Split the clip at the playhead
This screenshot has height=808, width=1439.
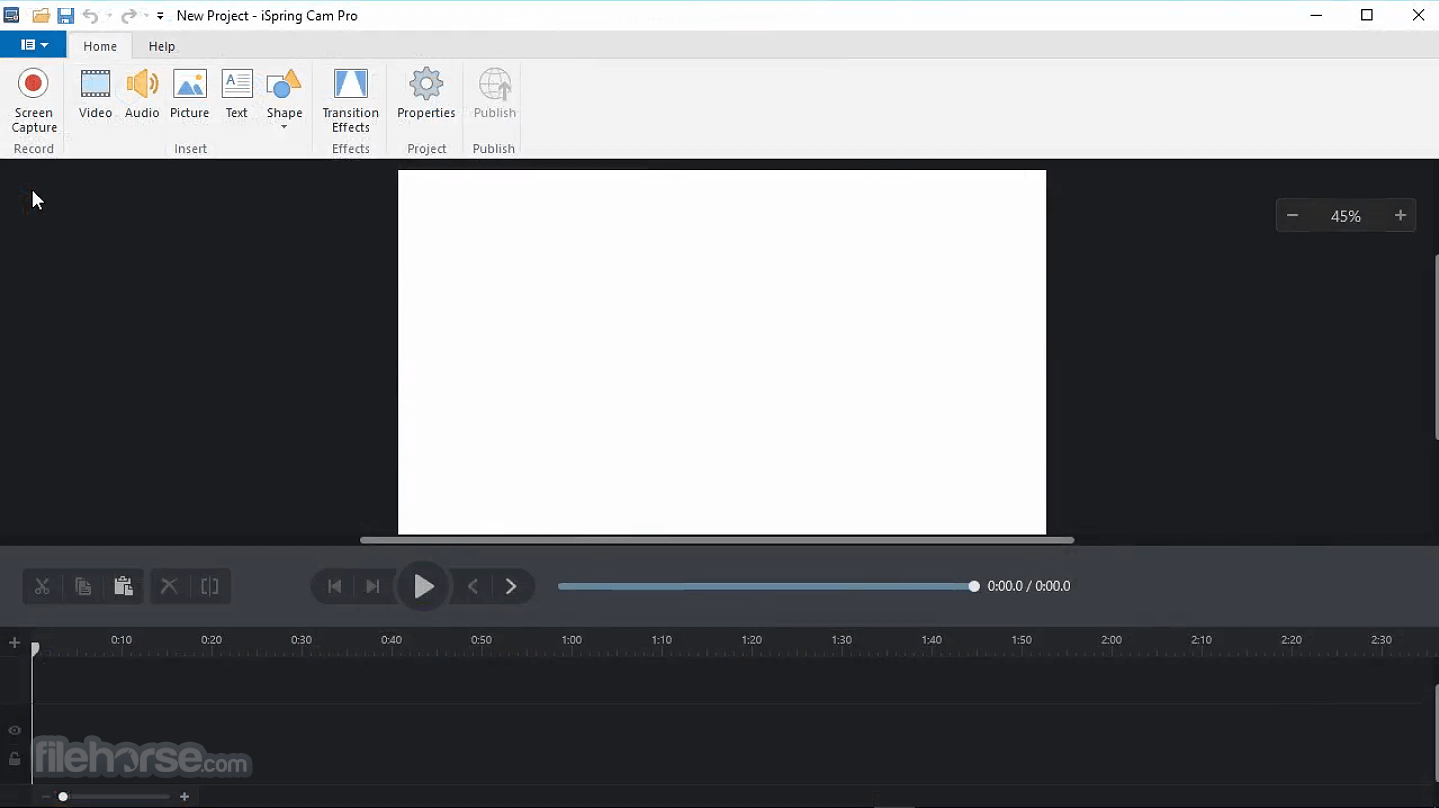tap(210, 587)
